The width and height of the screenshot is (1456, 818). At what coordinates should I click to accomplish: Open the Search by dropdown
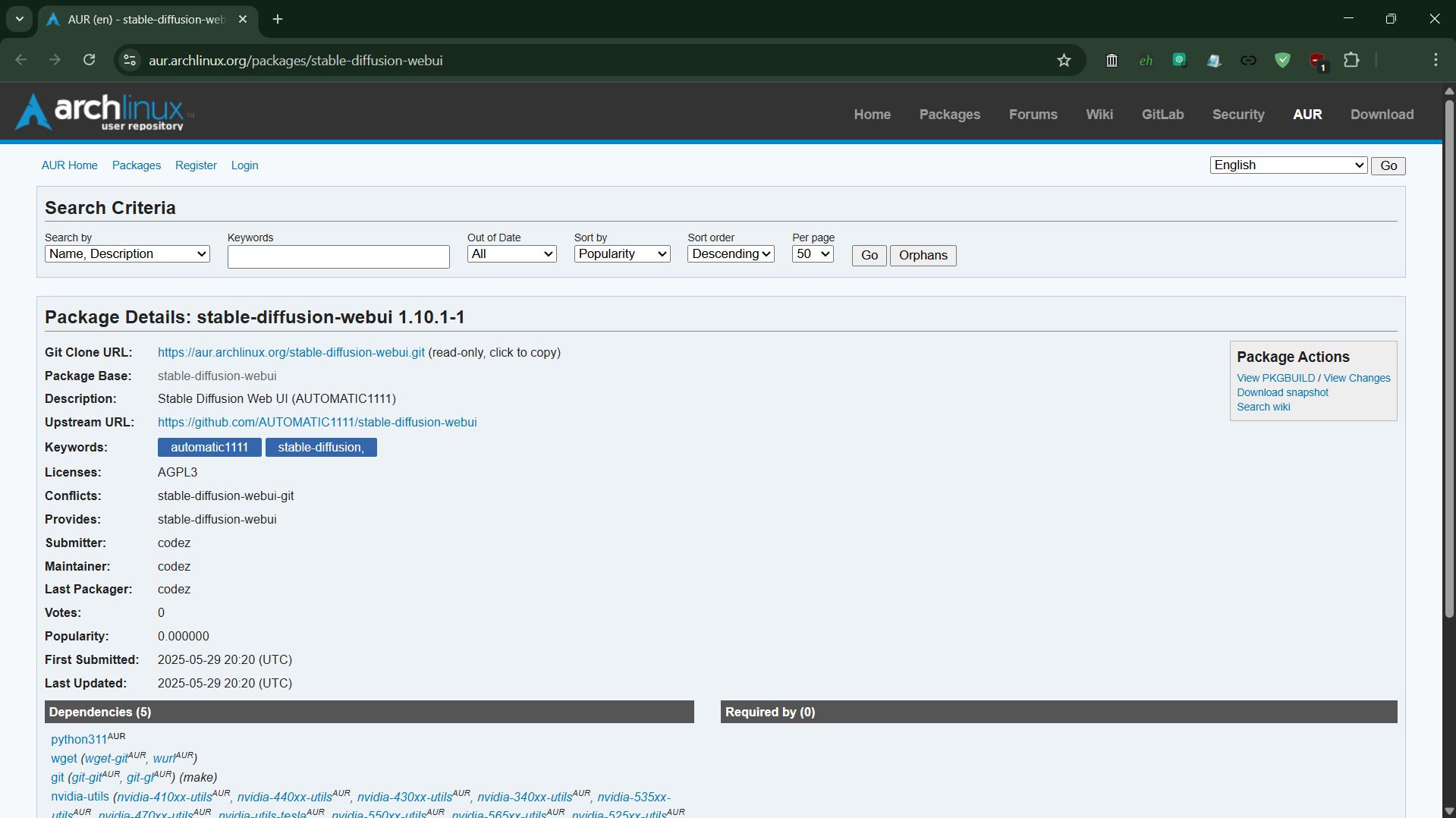click(x=127, y=253)
